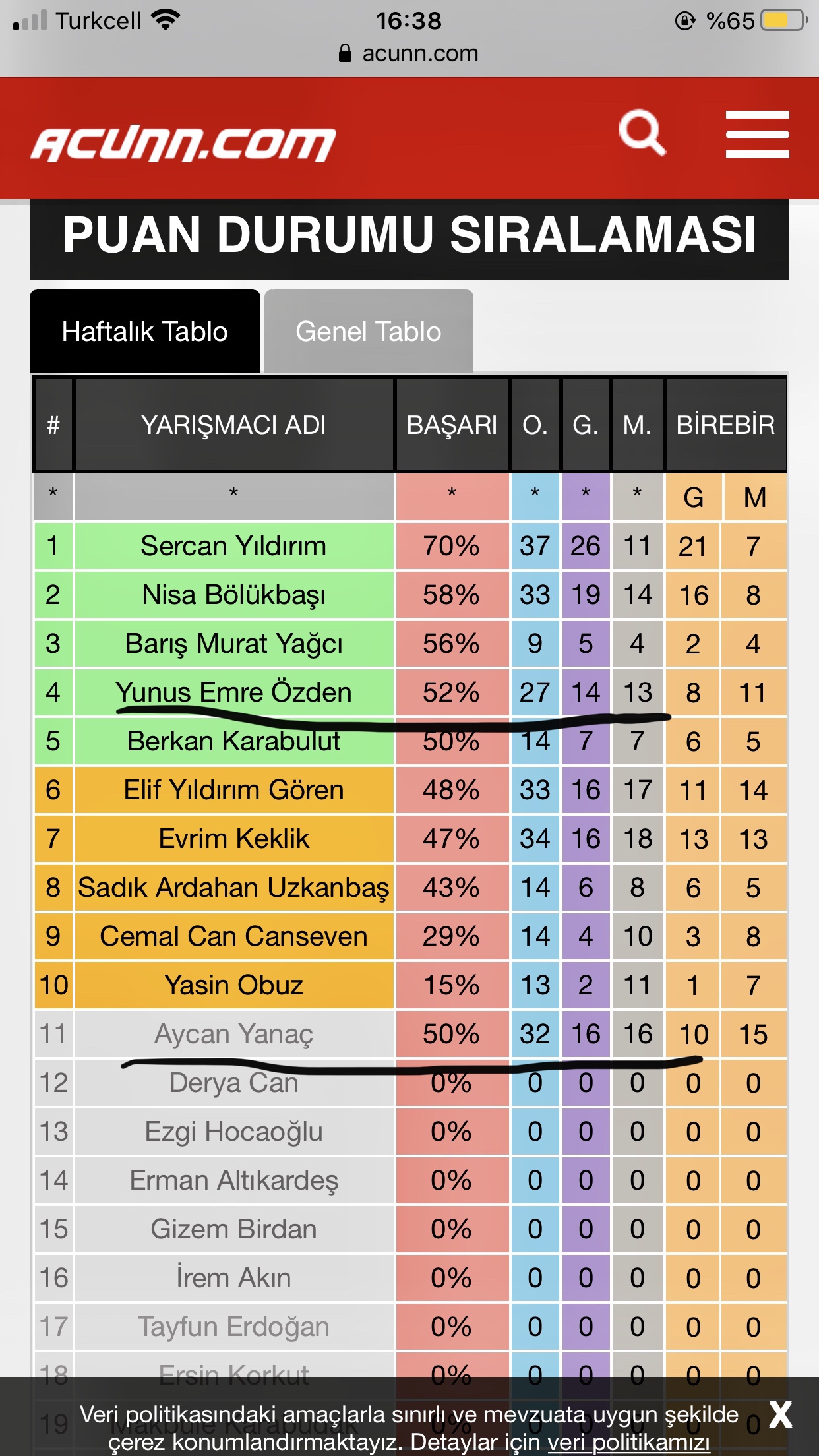Tap the 70% success cell

point(452,546)
